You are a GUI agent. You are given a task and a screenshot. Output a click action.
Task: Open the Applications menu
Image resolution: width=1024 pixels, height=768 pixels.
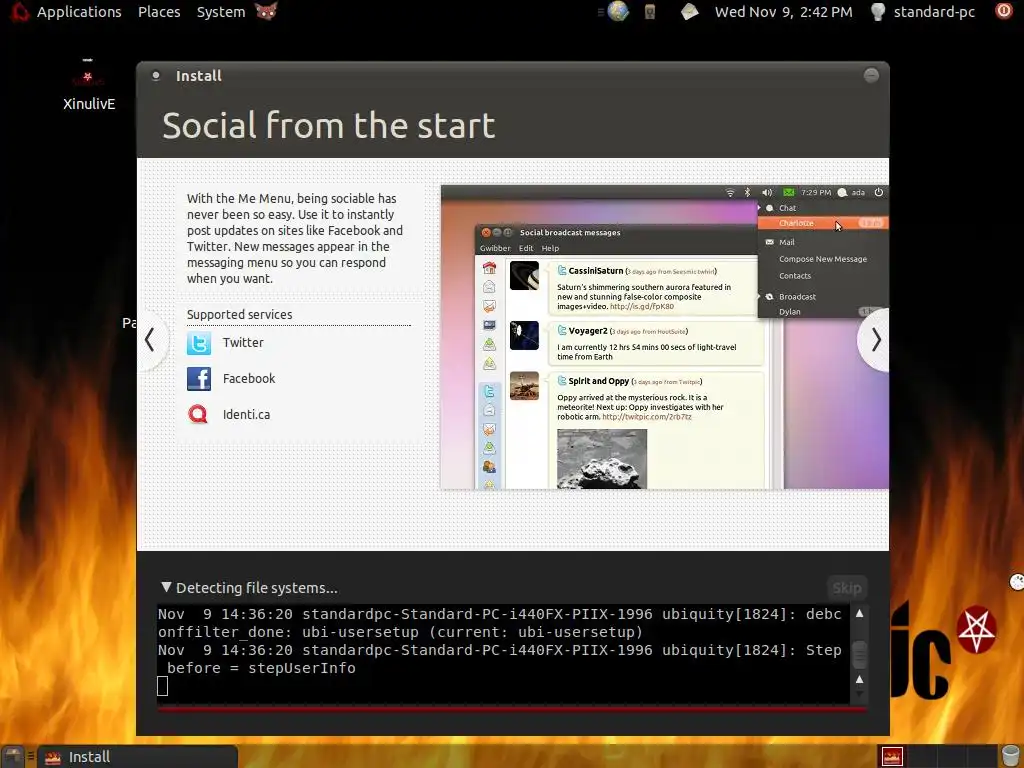[78, 12]
